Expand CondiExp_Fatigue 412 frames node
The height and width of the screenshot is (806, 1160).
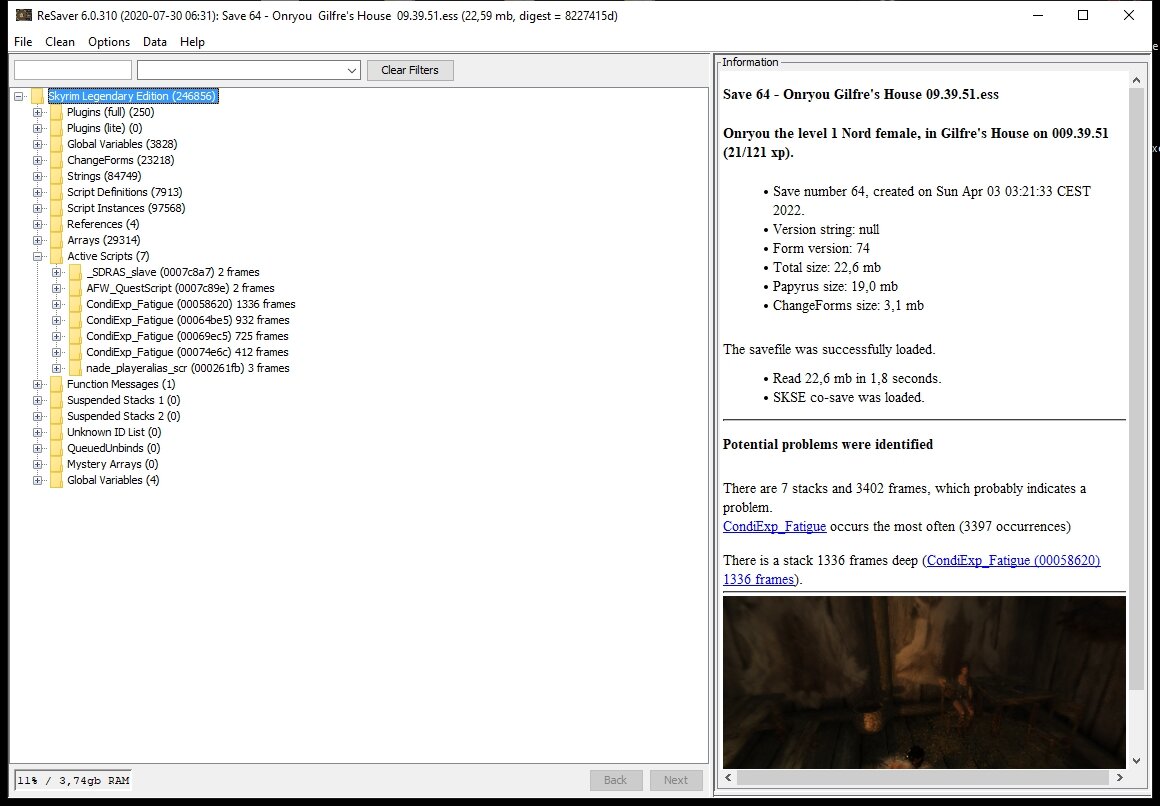tap(57, 352)
